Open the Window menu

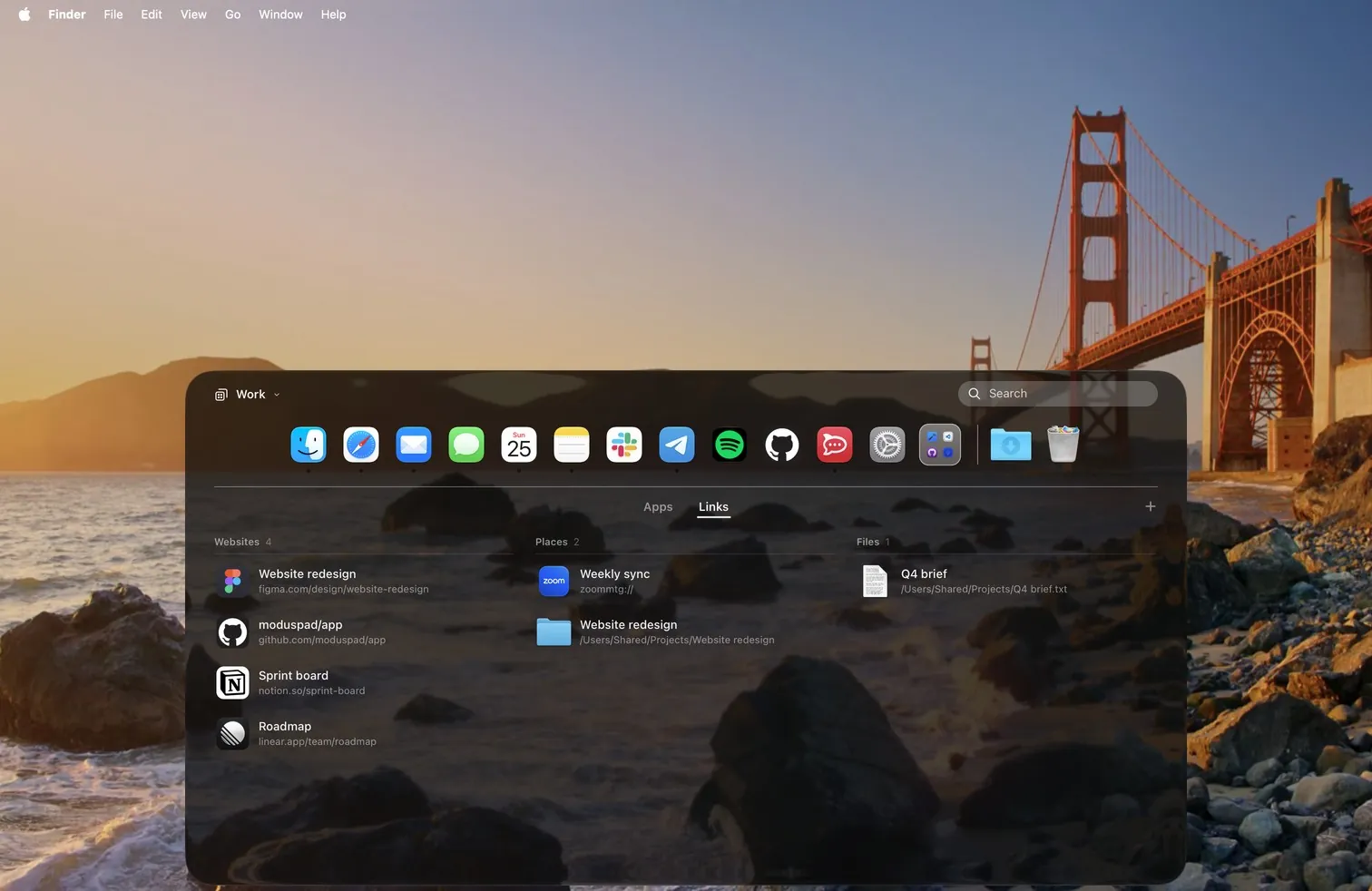(280, 15)
